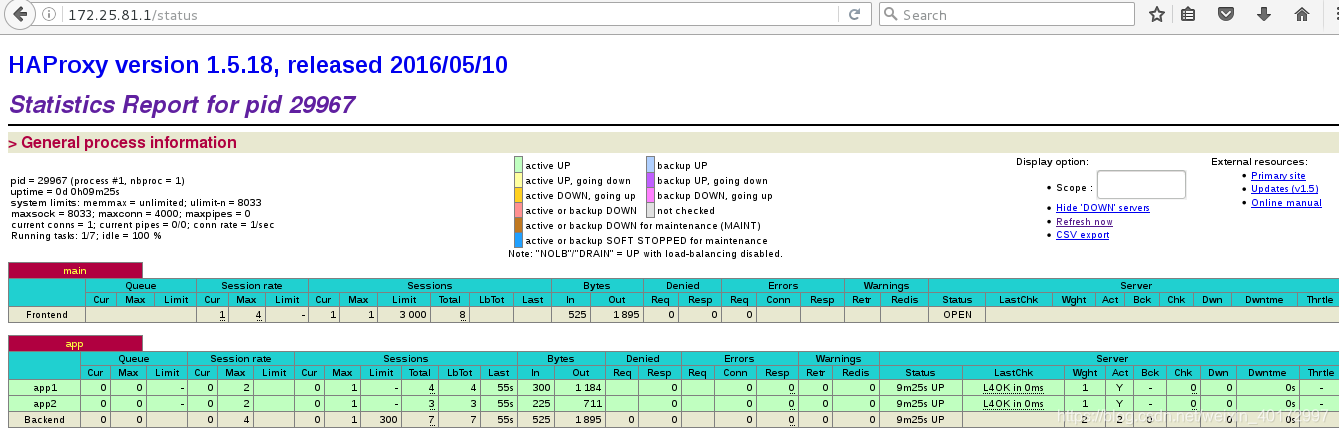Click the active DOWN, going up color box

coord(518,195)
